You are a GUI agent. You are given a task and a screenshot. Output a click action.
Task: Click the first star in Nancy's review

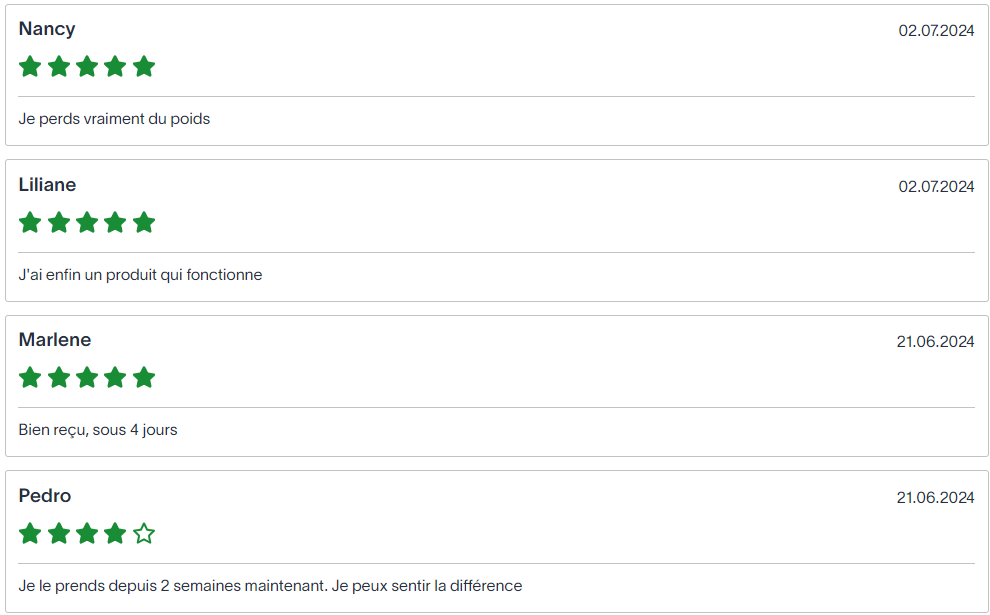click(30, 67)
